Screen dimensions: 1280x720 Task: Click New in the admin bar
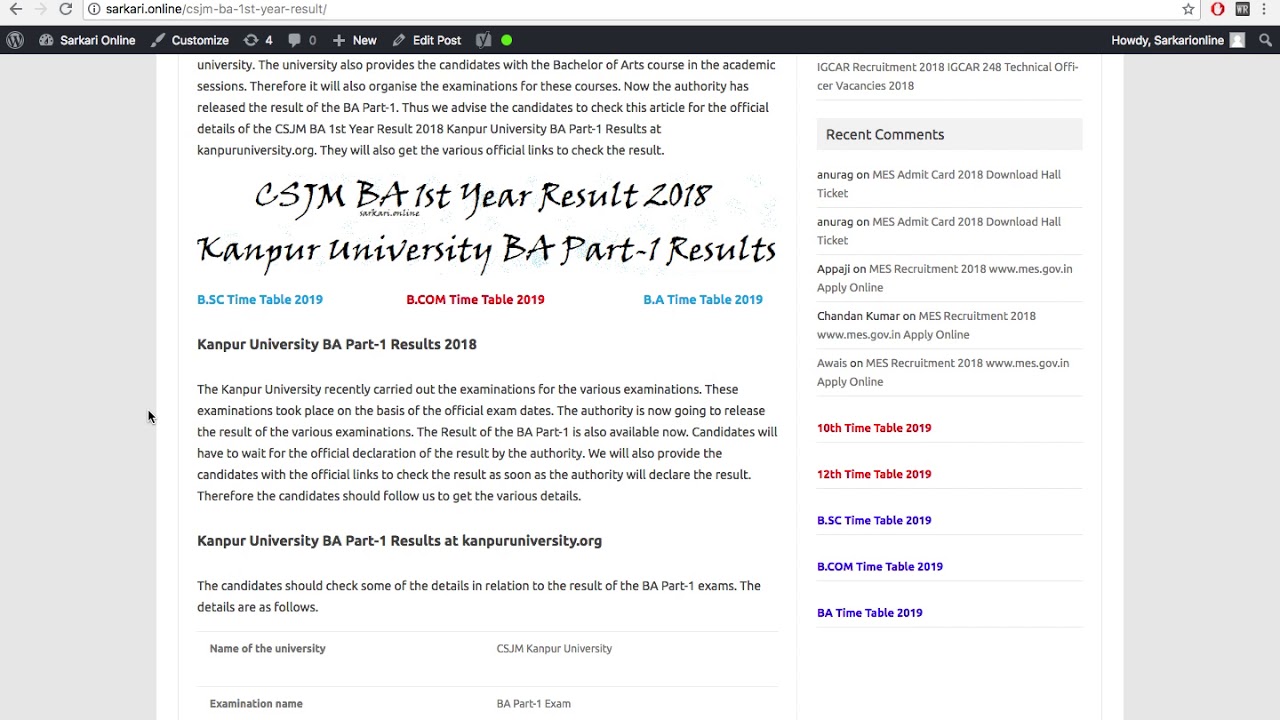click(x=354, y=40)
